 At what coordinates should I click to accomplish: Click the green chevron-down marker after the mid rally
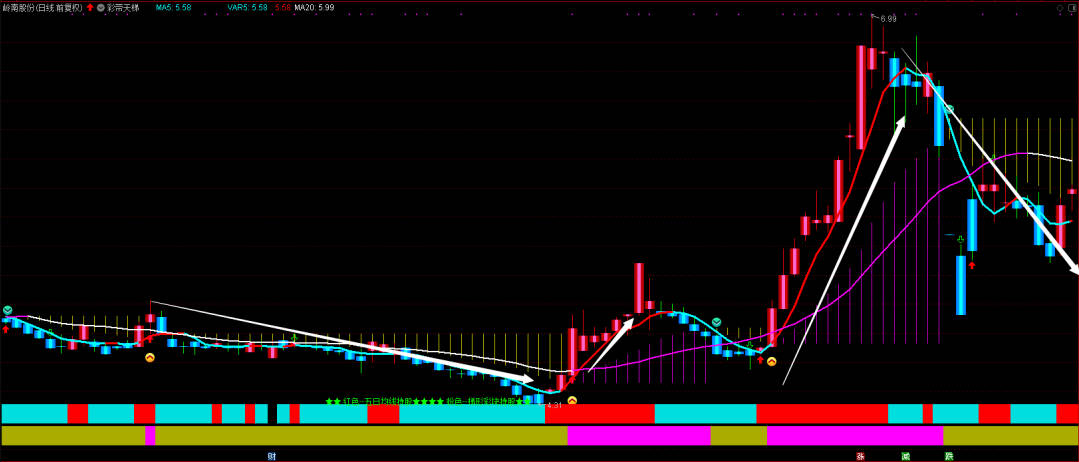click(x=717, y=322)
